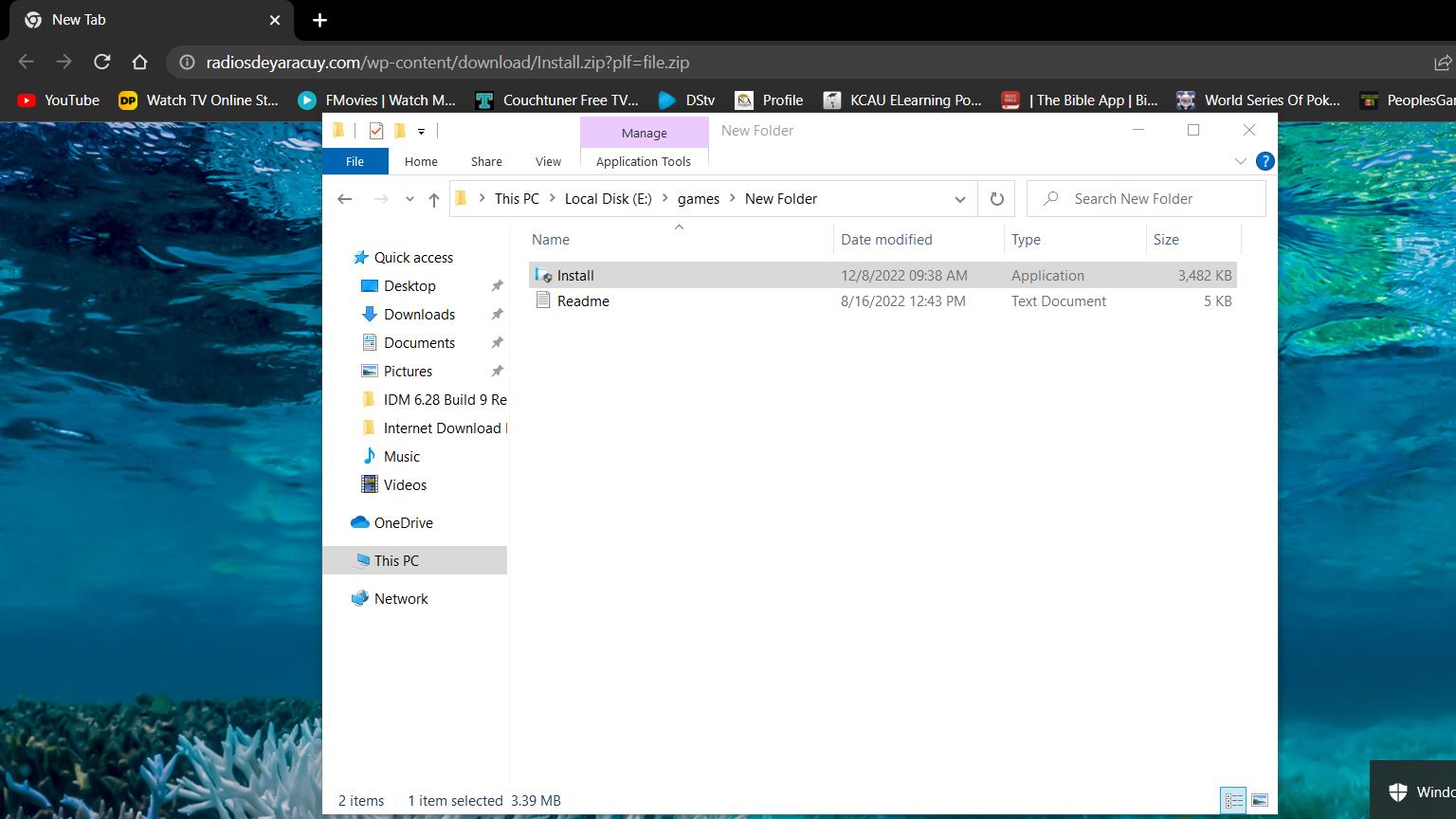1456x819 pixels.
Task: Open the YouTube bookmark
Action: click(x=59, y=100)
